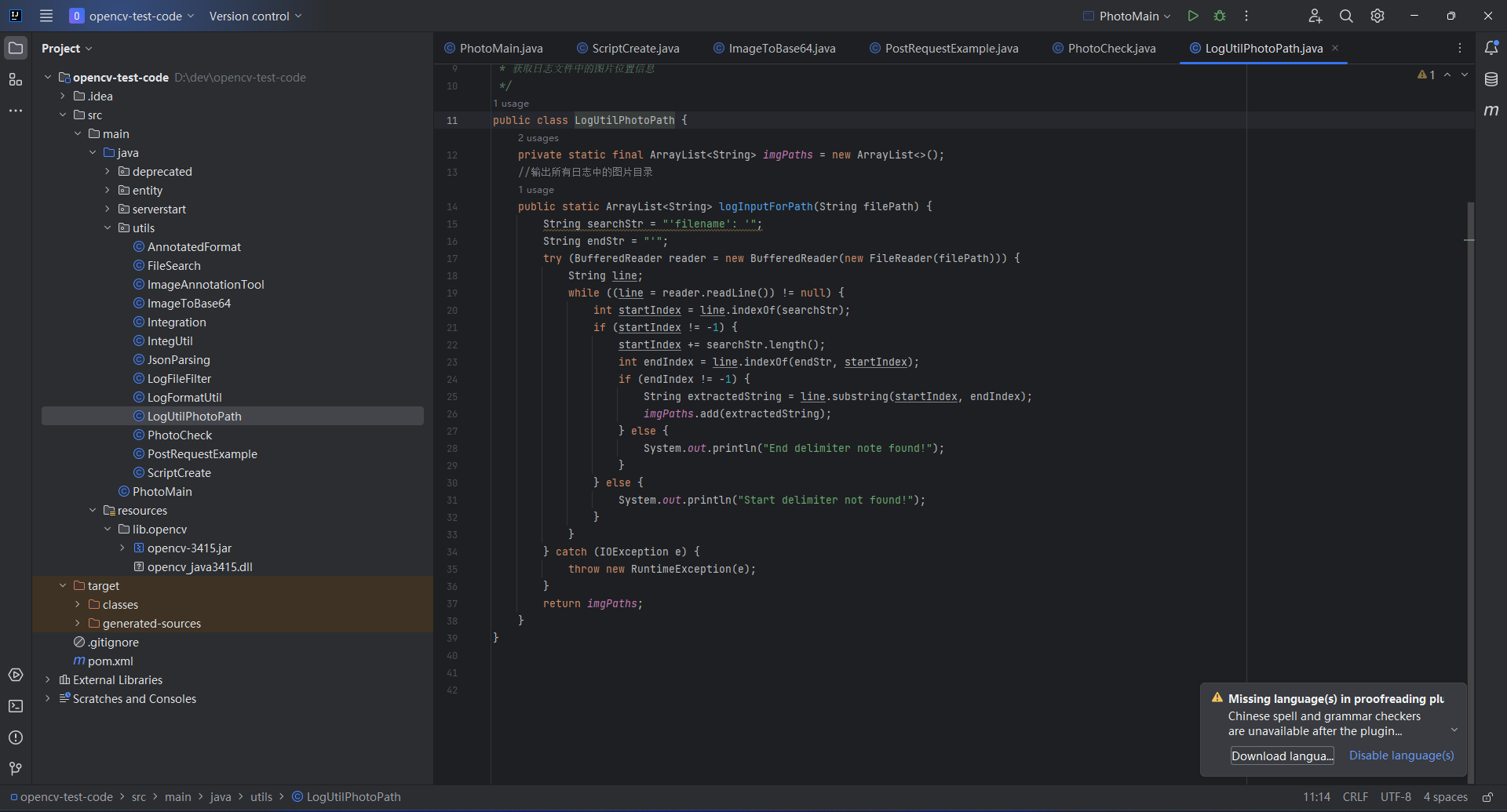The image size is (1507, 812).
Task: Click line number 20 in gutter
Action: tap(452, 310)
